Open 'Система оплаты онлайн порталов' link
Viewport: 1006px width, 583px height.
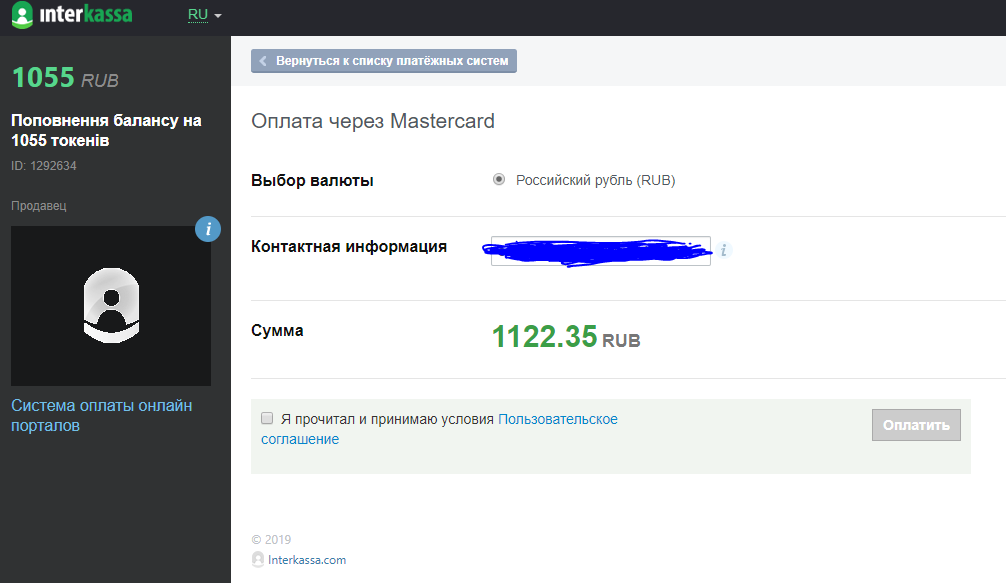[x=101, y=416]
